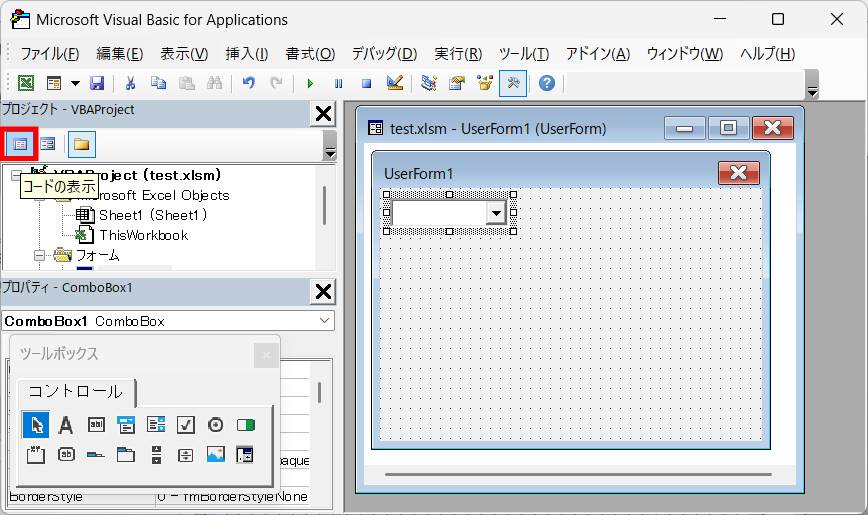Open the Object Browser icon
Screen dimensions: 868x515
click(485, 84)
